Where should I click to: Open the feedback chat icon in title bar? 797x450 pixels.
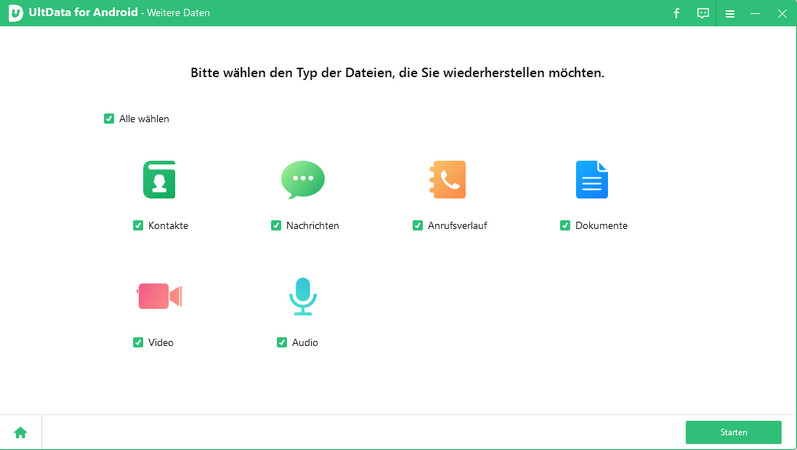pyautogui.click(x=703, y=14)
